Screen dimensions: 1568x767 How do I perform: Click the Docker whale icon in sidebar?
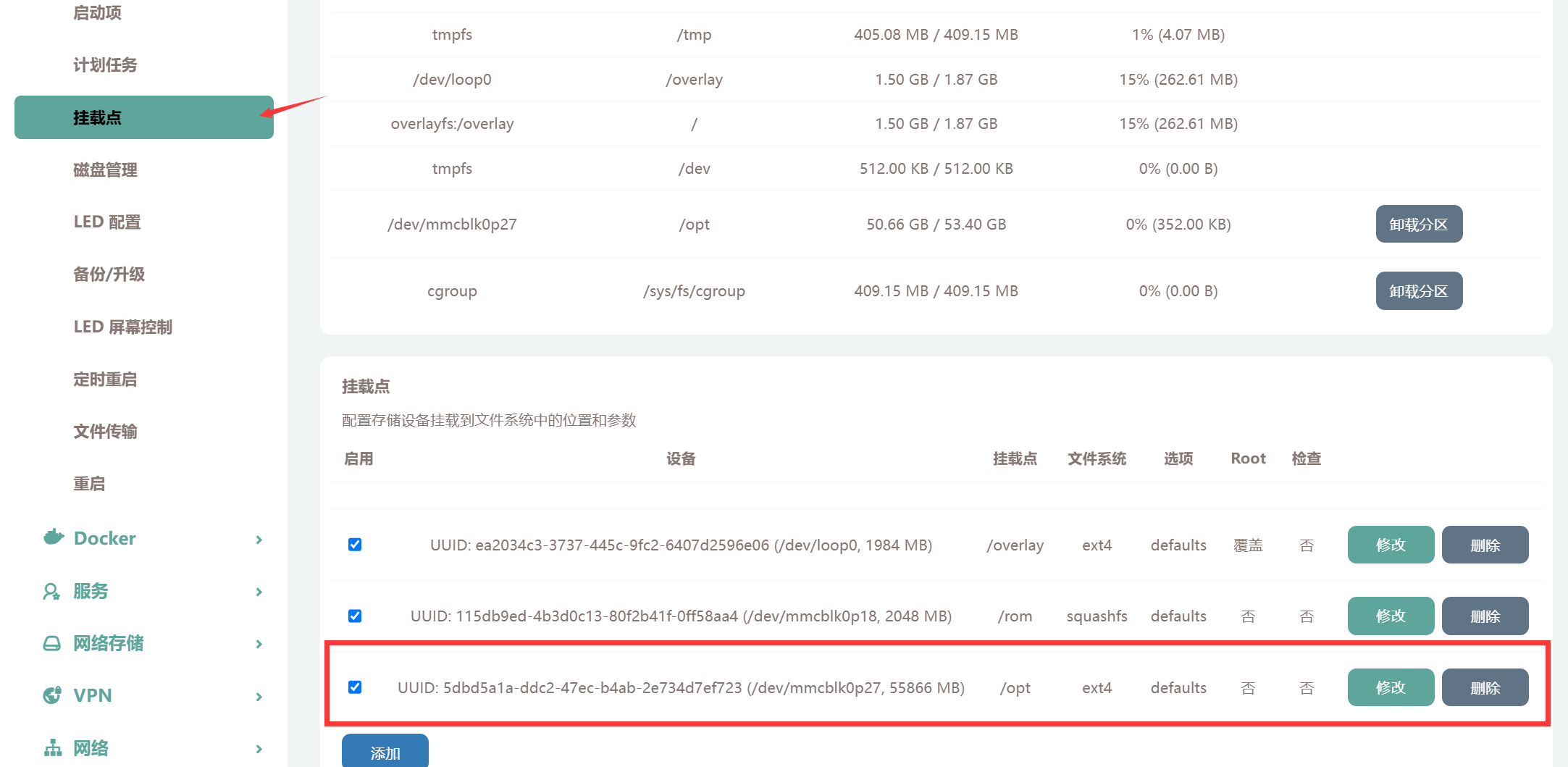(54, 538)
